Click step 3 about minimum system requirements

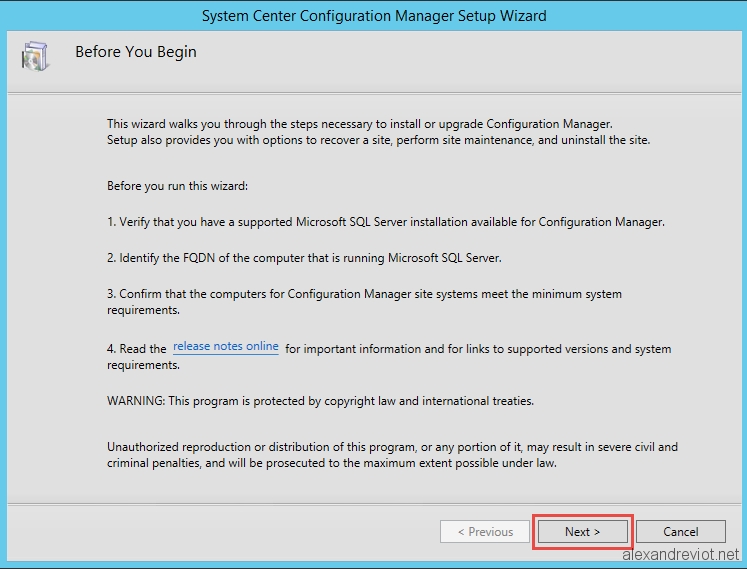tap(364, 302)
